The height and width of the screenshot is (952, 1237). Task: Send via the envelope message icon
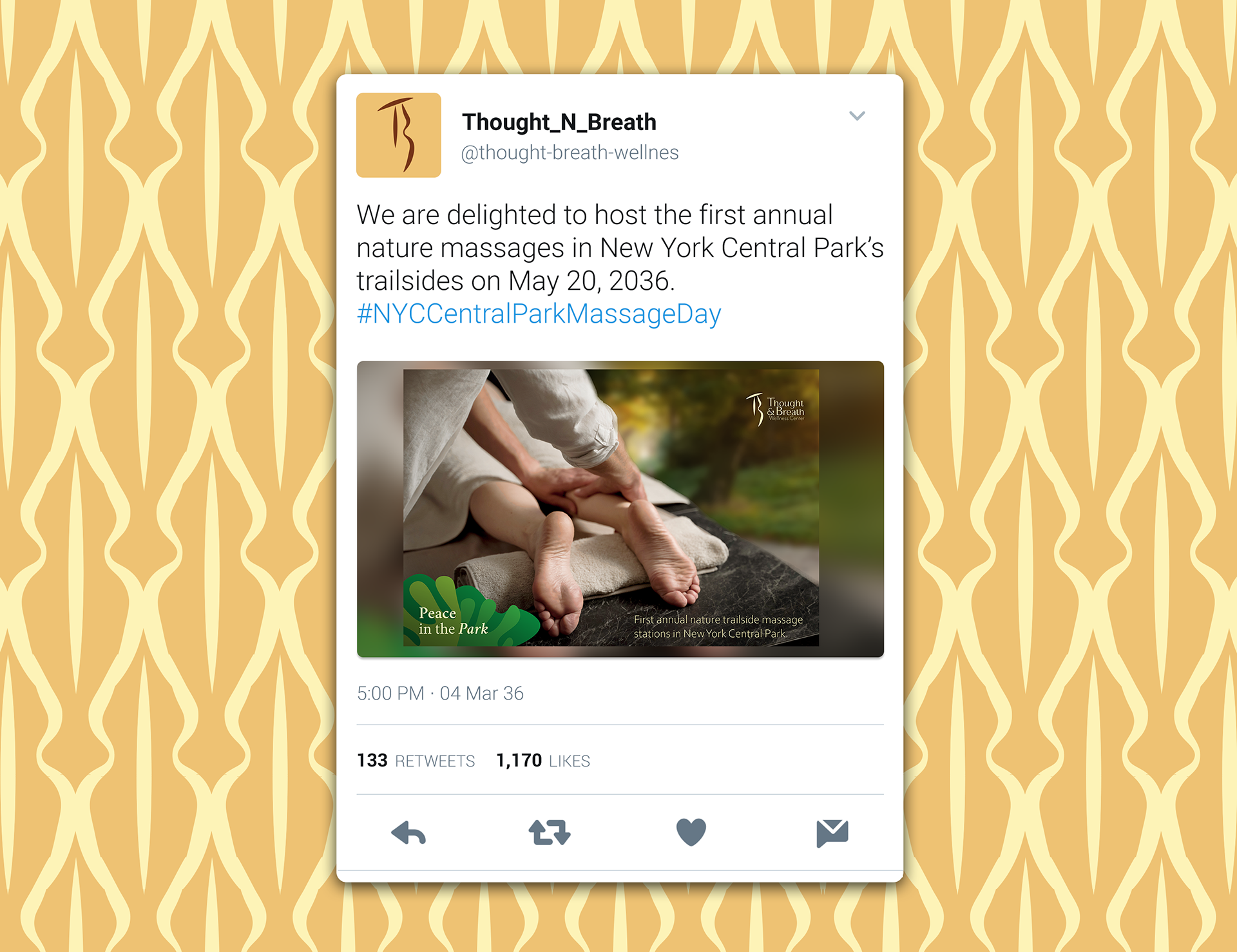832,833
